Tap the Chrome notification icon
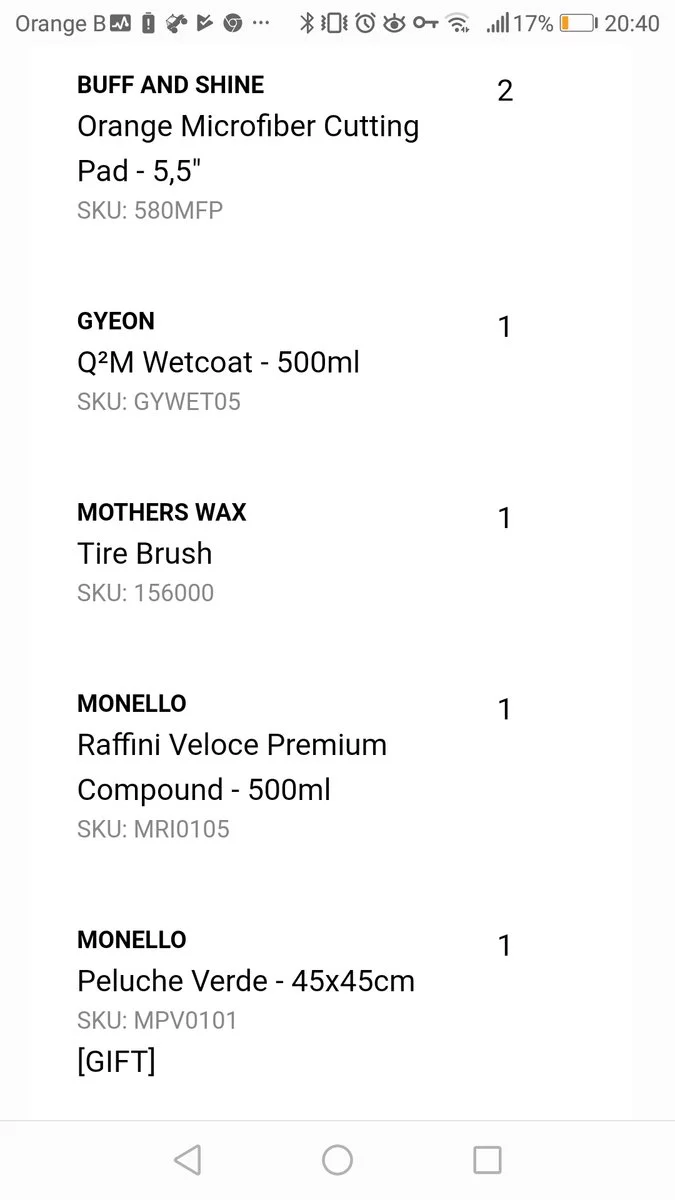675x1200 pixels. pos(233,23)
